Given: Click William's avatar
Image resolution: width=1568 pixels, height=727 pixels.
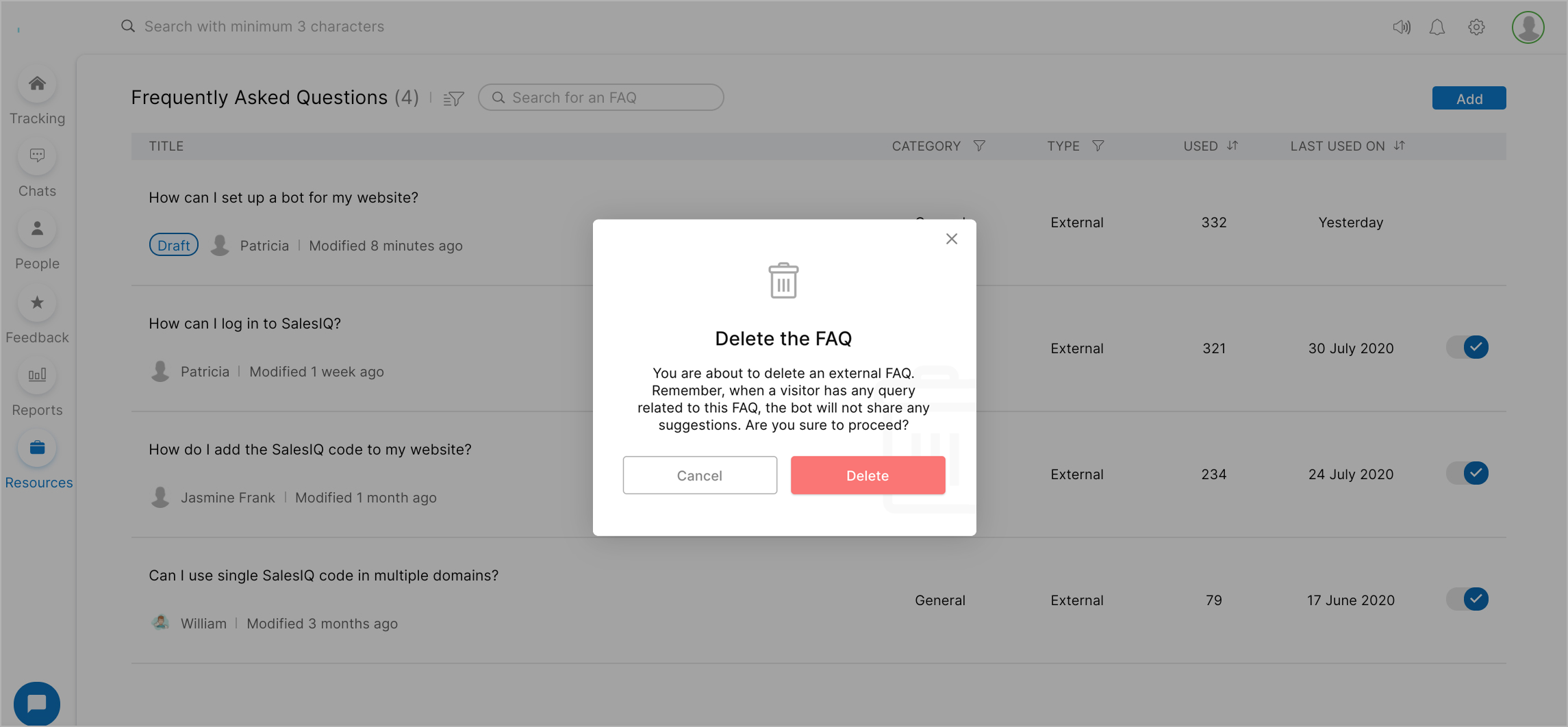Looking at the screenshot, I should (160, 623).
